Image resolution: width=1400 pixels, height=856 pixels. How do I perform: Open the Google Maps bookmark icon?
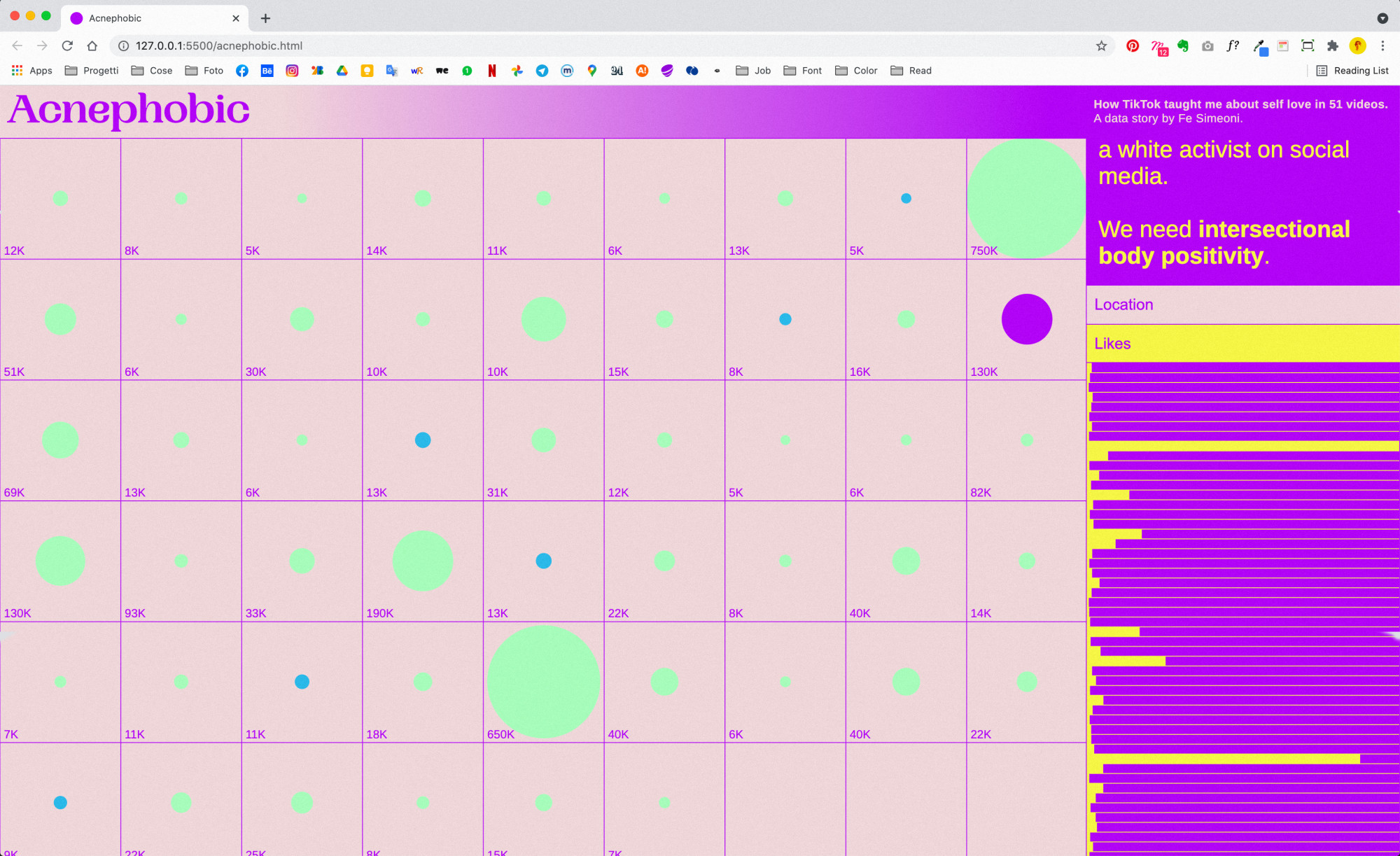(592, 71)
